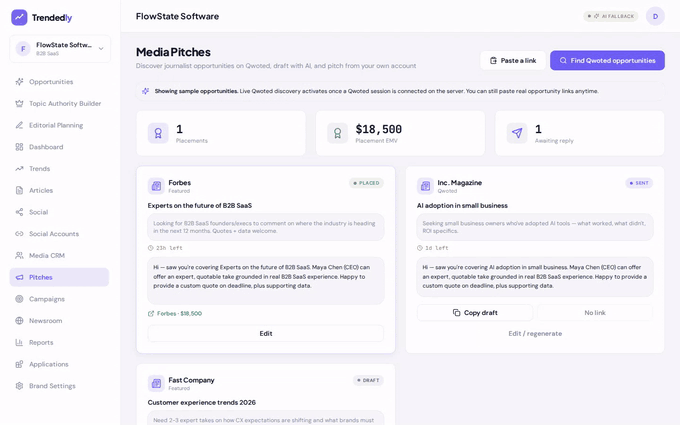The width and height of the screenshot is (680, 425).
Task: Click the DRAFT status badge
Action: [x=368, y=380]
